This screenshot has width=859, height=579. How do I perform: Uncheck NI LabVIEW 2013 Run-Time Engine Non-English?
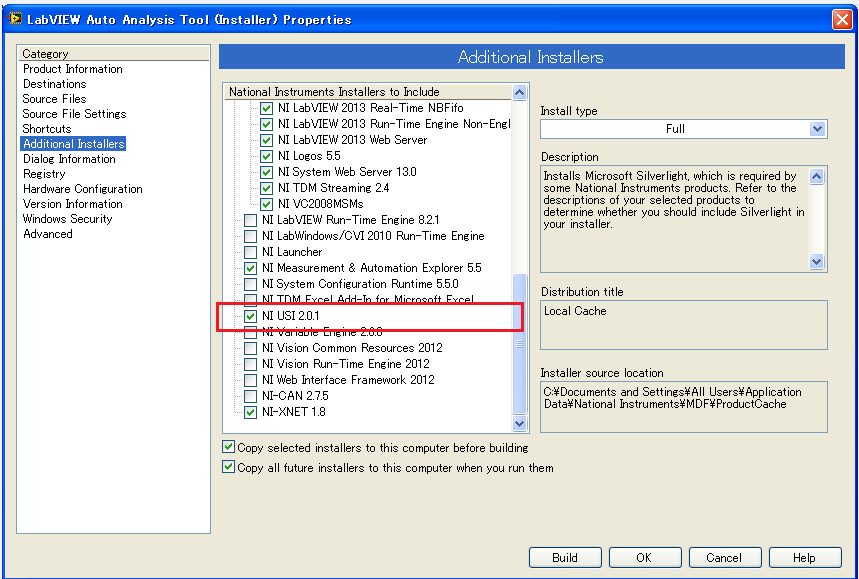click(266, 124)
